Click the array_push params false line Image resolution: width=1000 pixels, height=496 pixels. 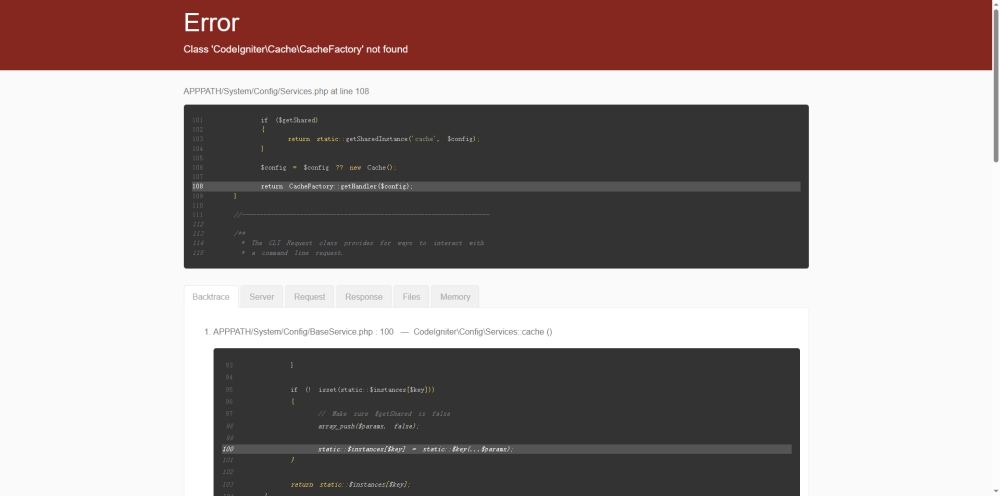click(368, 426)
